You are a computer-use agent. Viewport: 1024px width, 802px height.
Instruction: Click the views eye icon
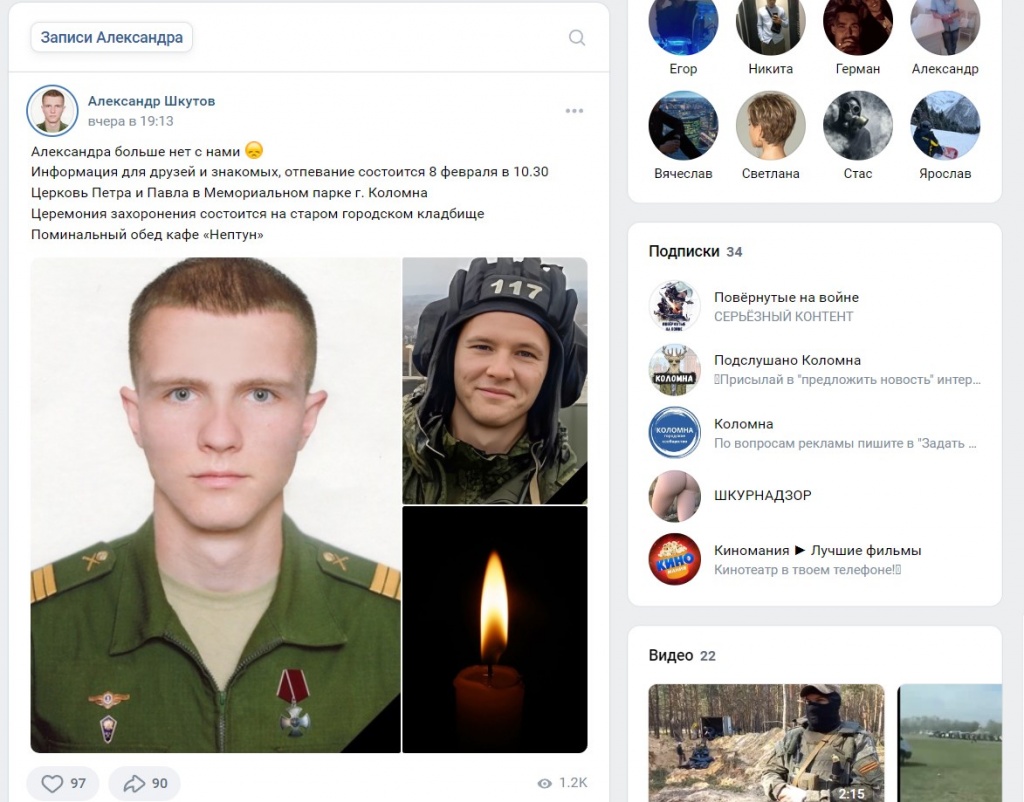545,783
